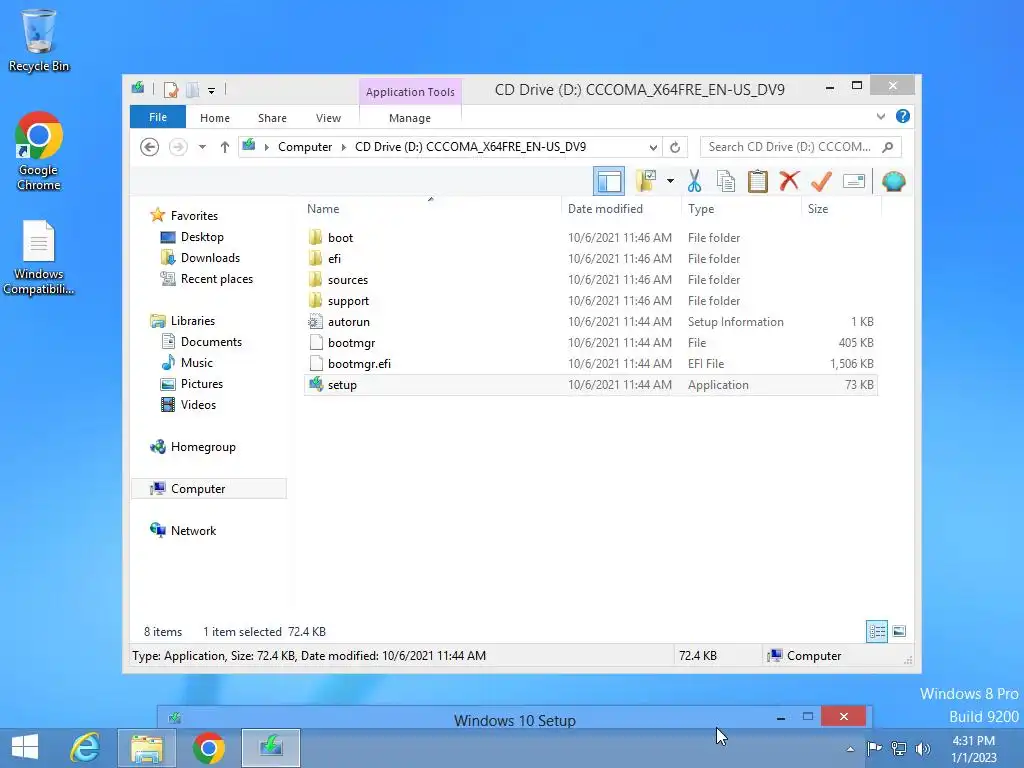This screenshot has width=1024, height=768.
Task: Click the Refresh button
Action: pyautogui.click(x=675, y=148)
